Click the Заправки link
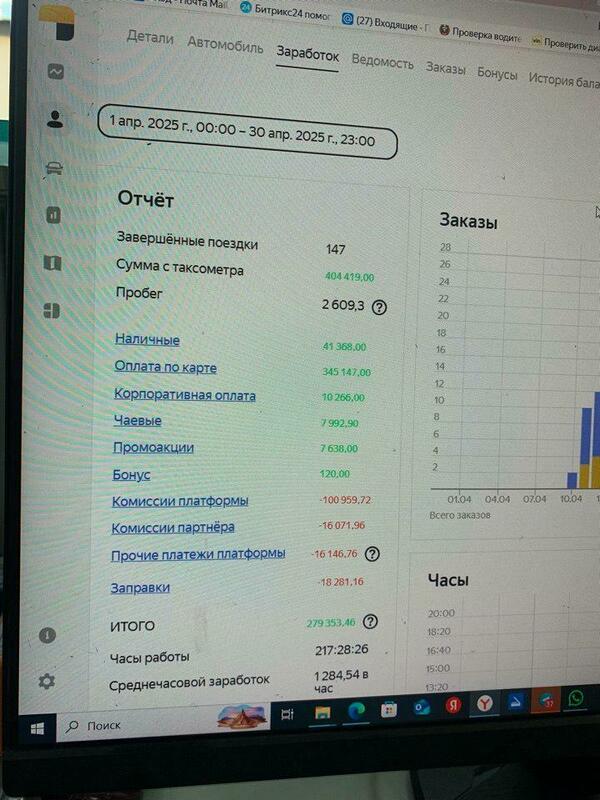 click(140, 588)
